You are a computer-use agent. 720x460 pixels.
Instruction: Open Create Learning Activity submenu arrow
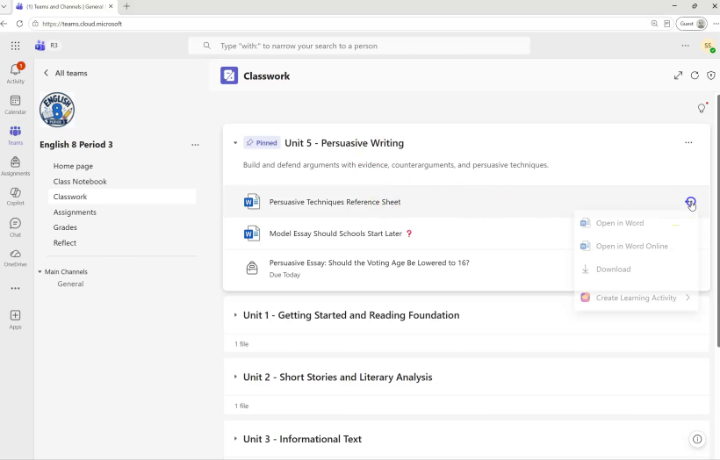pos(687,297)
